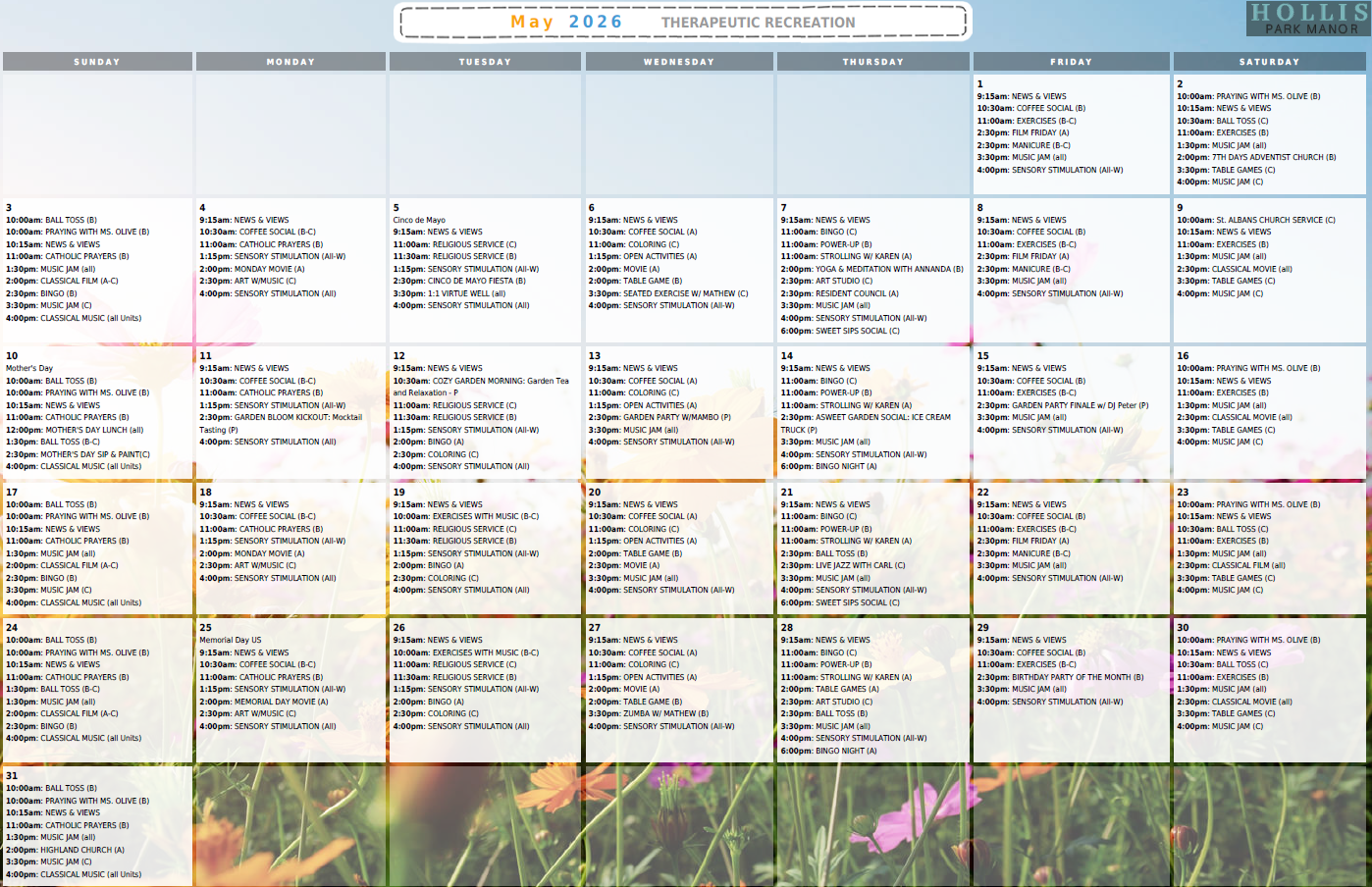Click the "May 2026" calendar title

coord(566,22)
